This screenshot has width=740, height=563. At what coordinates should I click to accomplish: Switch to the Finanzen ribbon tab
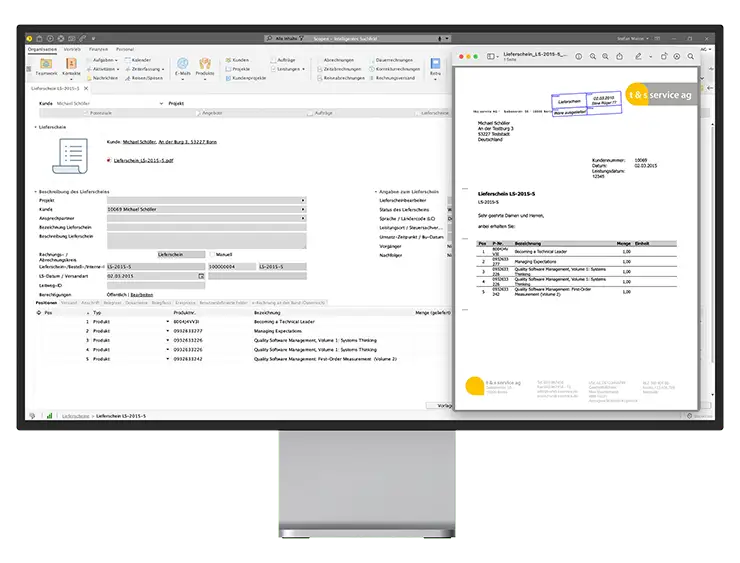(98, 48)
